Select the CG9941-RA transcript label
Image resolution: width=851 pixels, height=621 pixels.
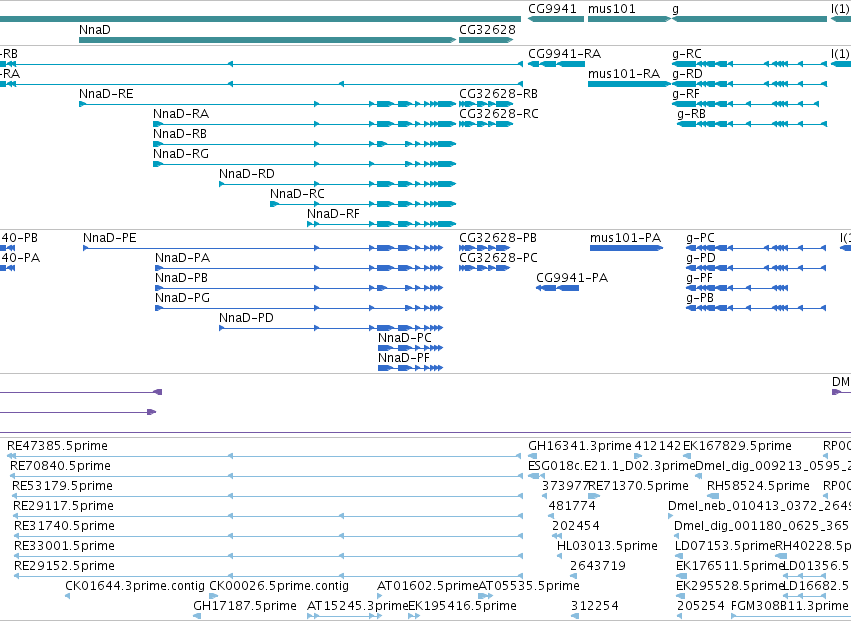click(x=564, y=54)
